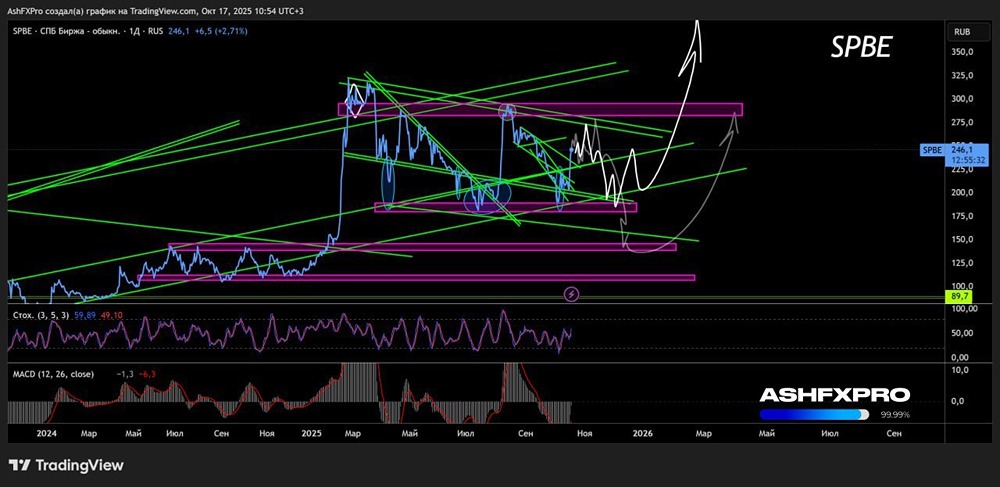Click MACD value −6,3 in red
1000x487 pixels.
(147, 374)
